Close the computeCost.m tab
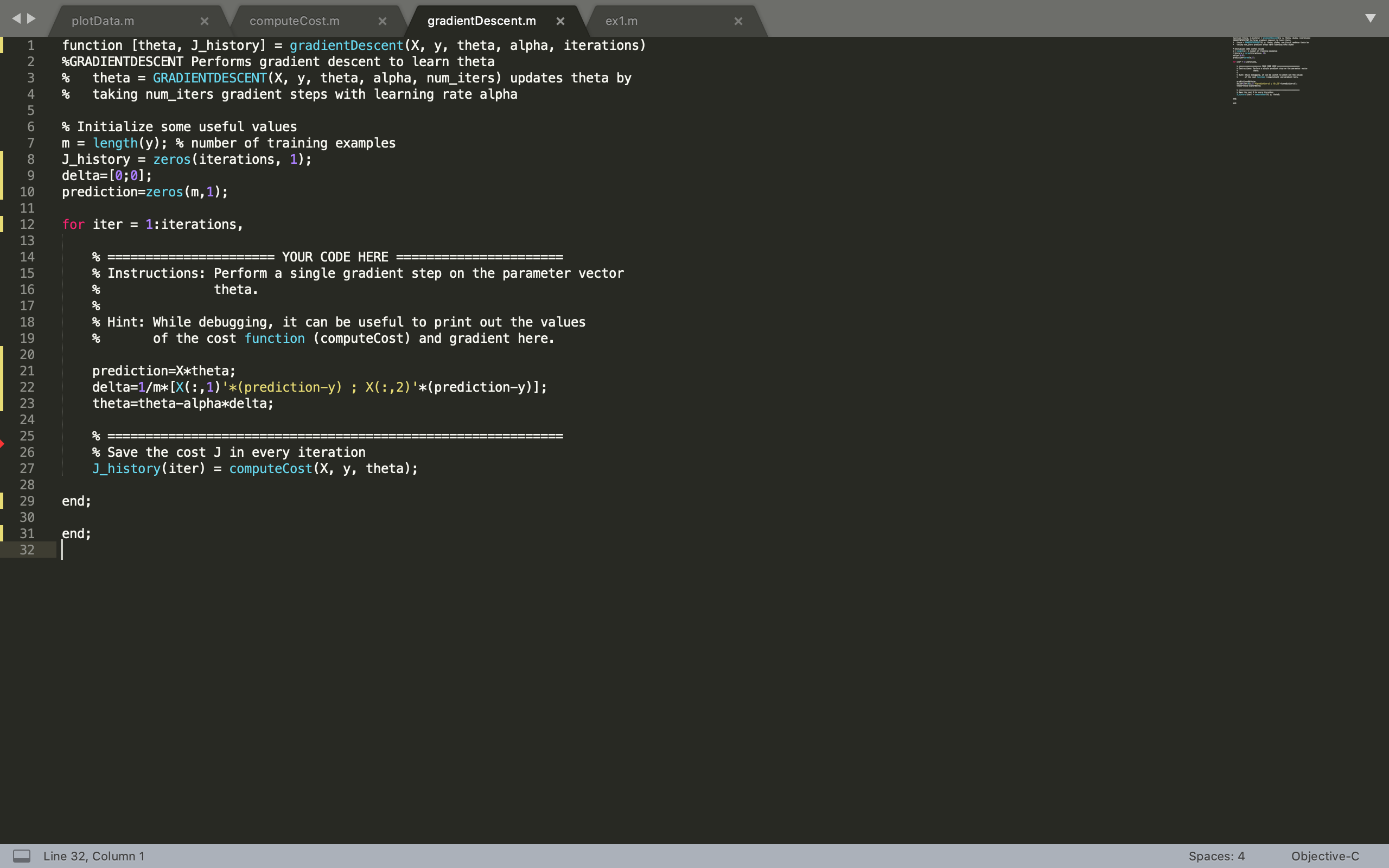Image resolution: width=1389 pixels, height=868 pixels. (x=383, y=21)
